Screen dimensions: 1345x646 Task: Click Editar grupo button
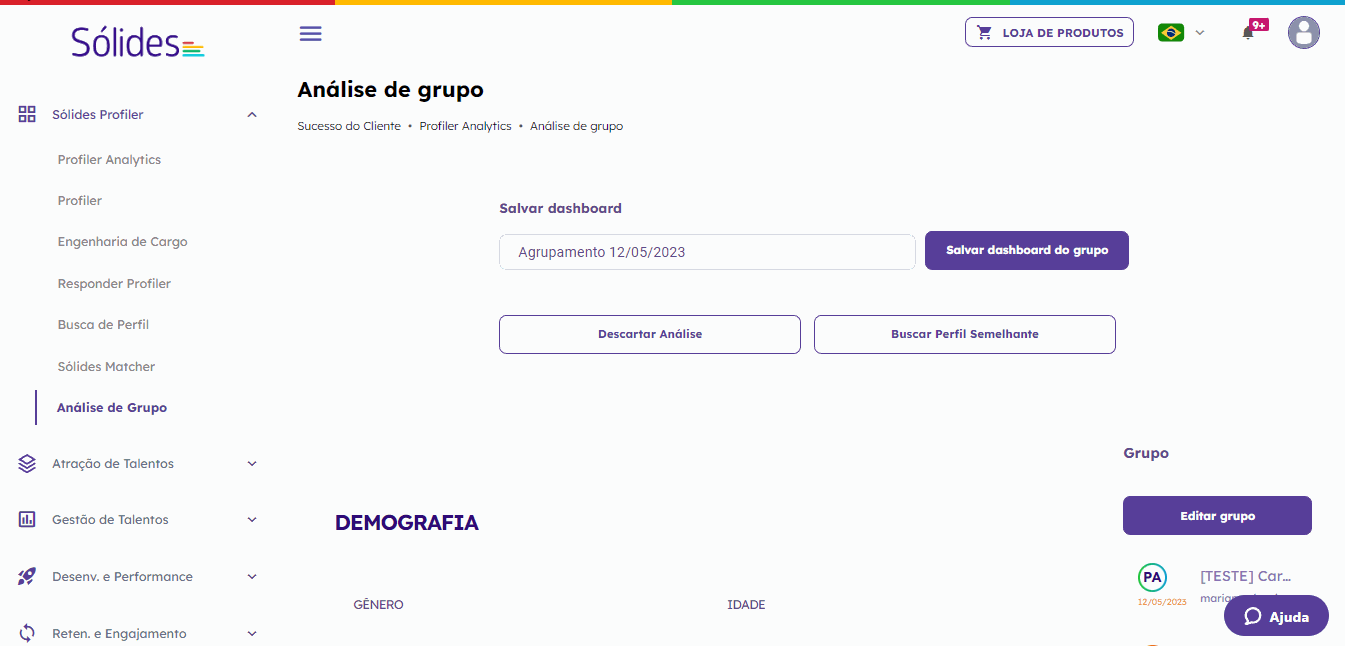(1217, 516)
